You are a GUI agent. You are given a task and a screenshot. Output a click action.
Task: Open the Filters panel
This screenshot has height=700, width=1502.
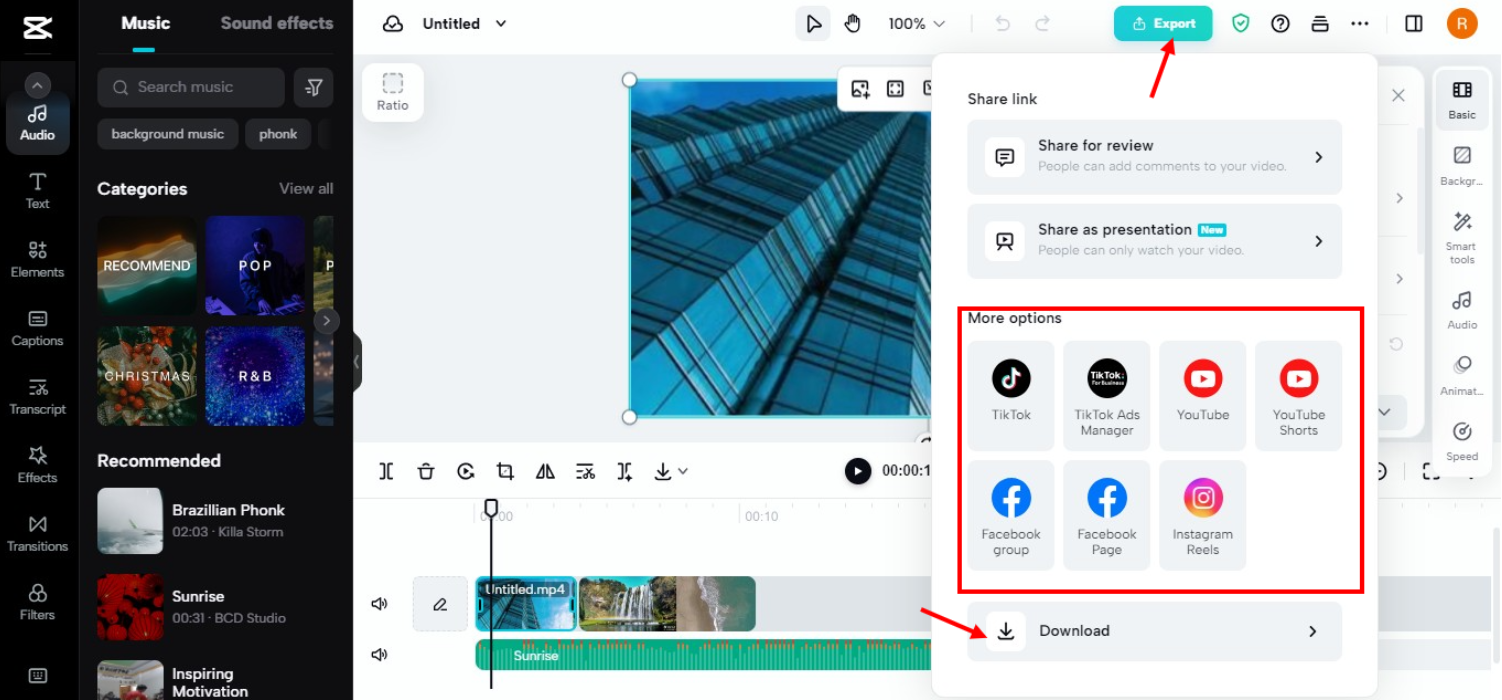click(x=38, y=602)
